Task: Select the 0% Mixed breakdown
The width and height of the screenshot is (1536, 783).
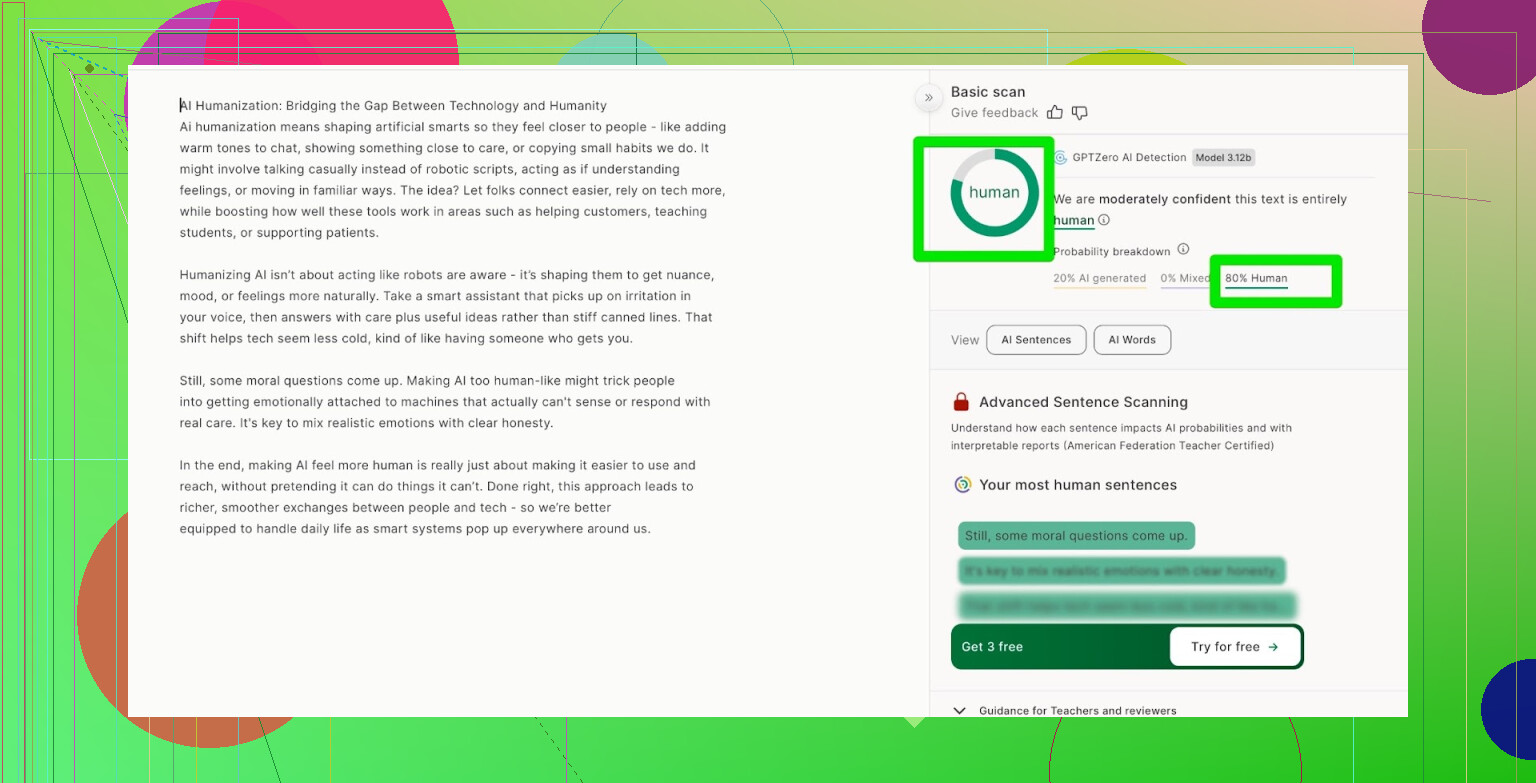Action: [x=1184, y=279]
